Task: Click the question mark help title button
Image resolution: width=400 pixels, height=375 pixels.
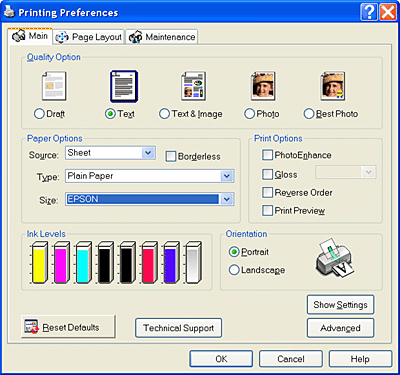Action: (369, 12)
